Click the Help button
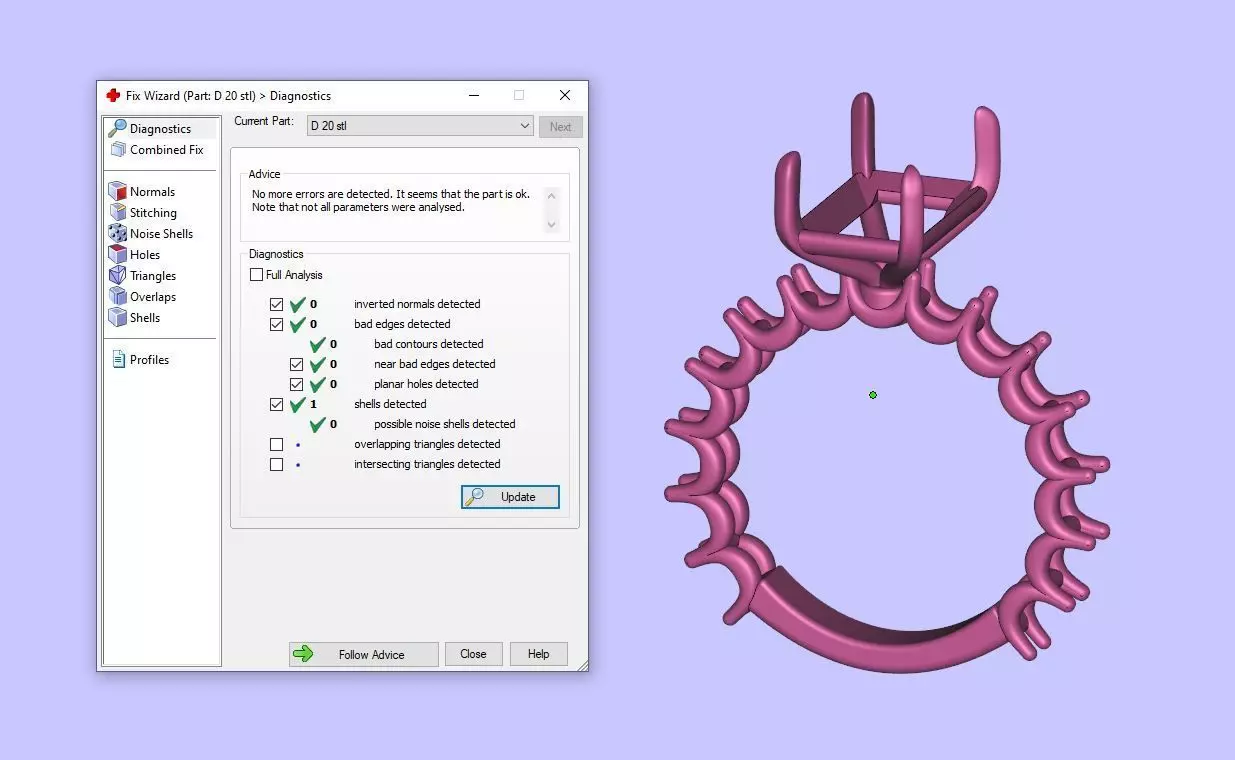Viewport: 1235px width, 760px height. click(x=538, y=654)
